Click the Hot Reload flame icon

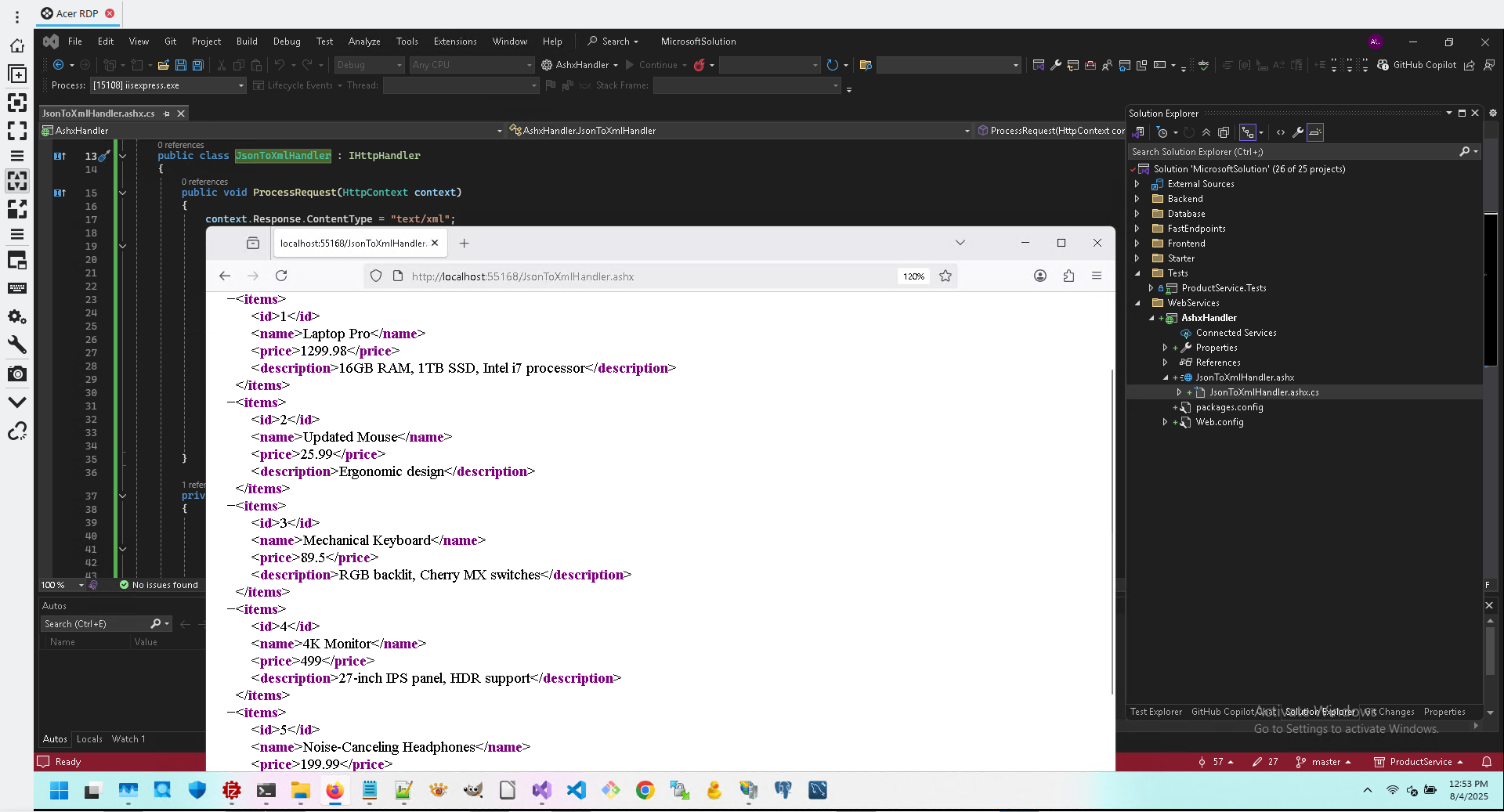pos(699,65)
